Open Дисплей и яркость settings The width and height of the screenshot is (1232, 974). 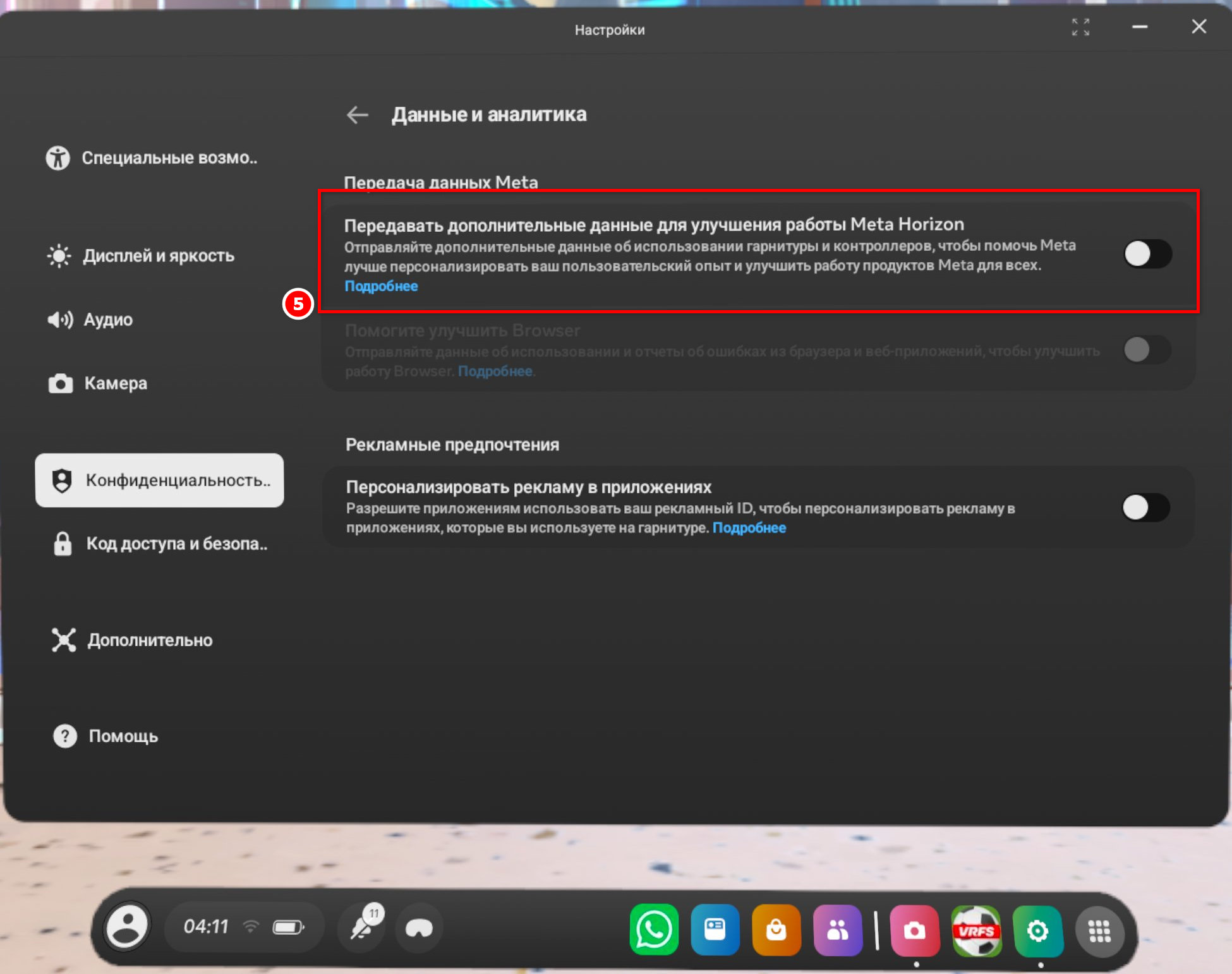click(x=159, y=256)
